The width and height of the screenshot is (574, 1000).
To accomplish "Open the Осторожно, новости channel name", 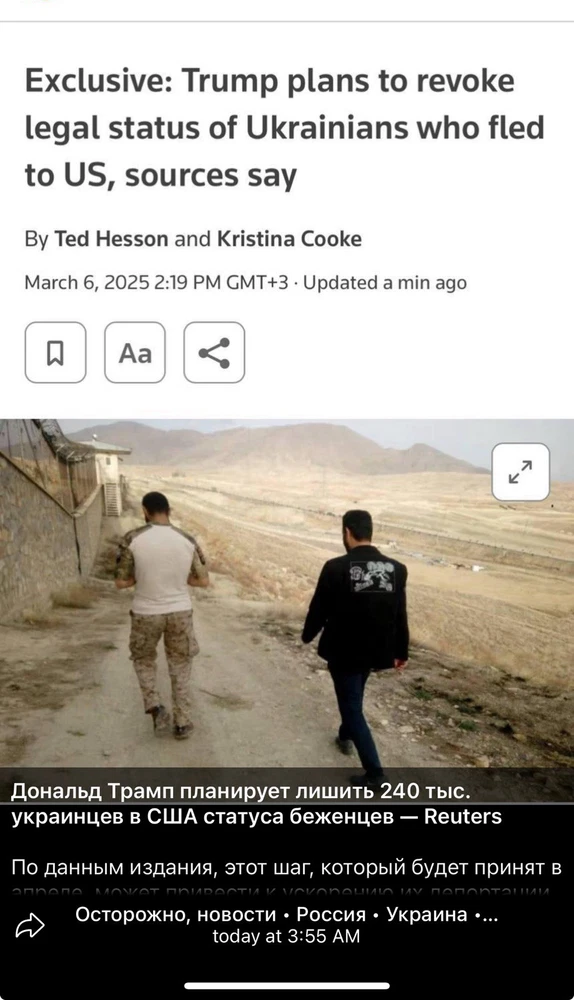I will click(x=175, y=914).
